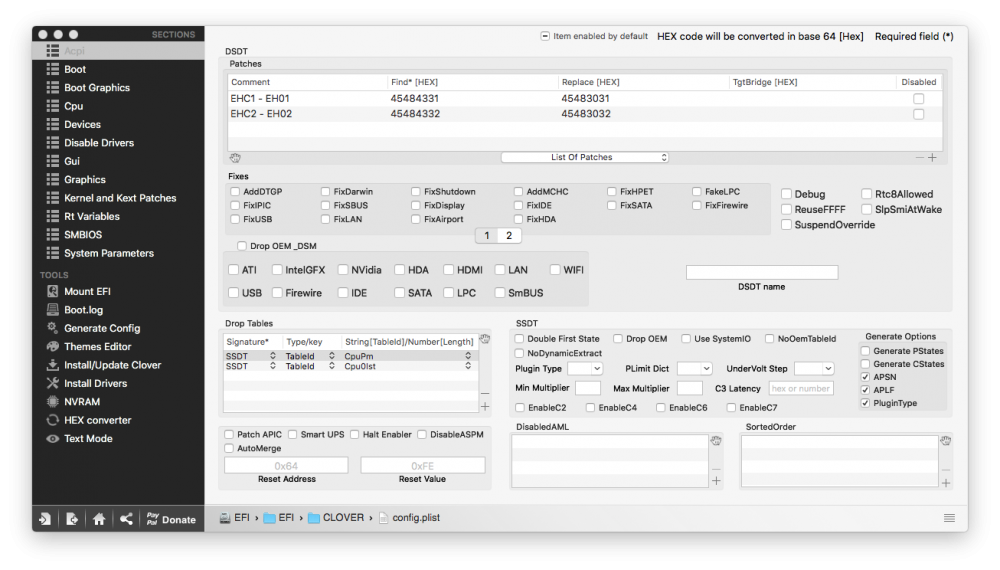Toggle FixShutdown checkbox
Viewport: 1000px width, 570px height.
pyautogui.click(x=416, y=191)
